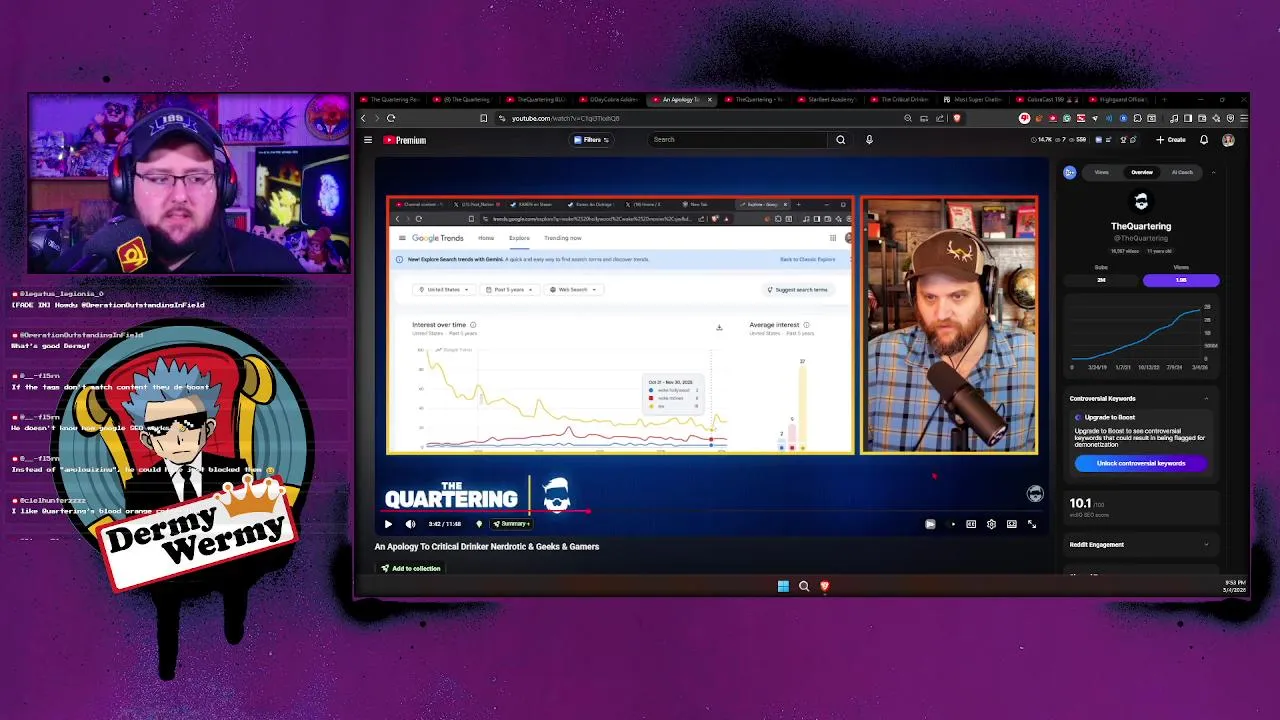Play the YouTube video
Image resolution: width=1280 pixels, height=720 pixels.
click(388, 524)
